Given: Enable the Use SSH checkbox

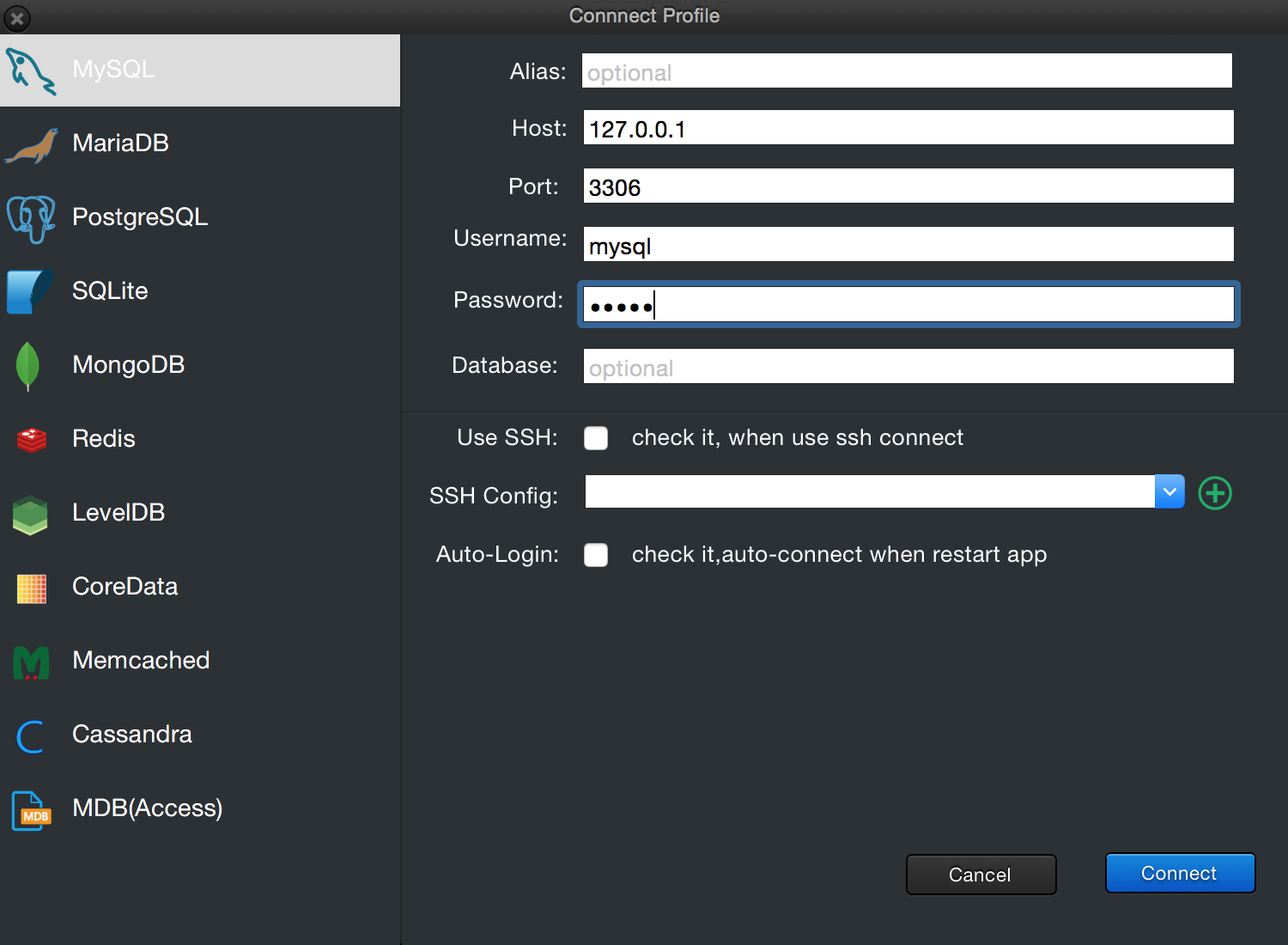Looking at the screenshot, I should click(596, 438).
